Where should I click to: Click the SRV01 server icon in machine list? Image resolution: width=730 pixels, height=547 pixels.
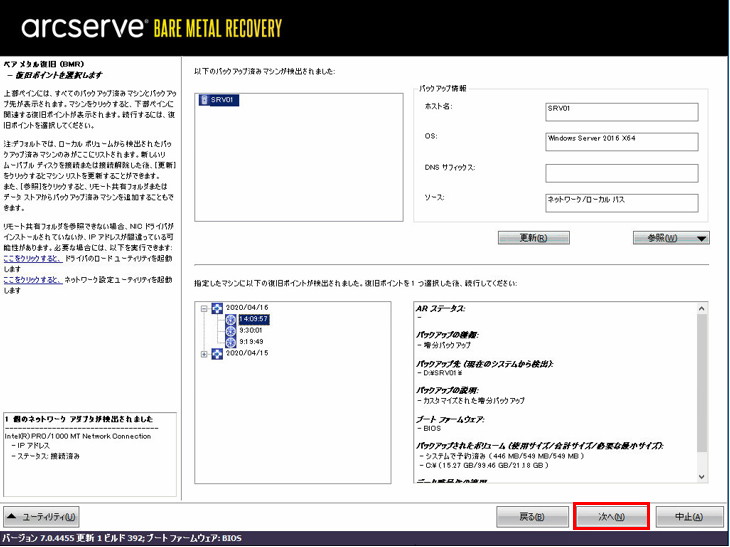(204, 100)
